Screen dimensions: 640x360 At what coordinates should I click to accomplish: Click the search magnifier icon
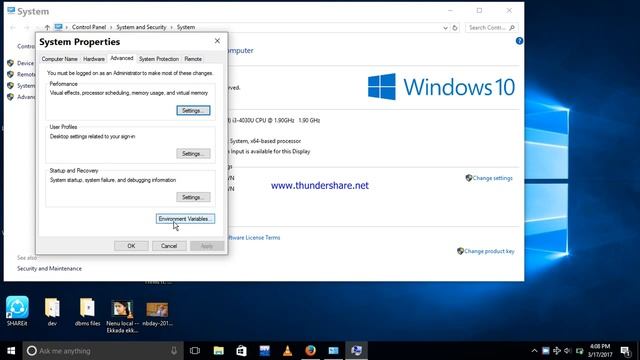(x=512, y=27)
